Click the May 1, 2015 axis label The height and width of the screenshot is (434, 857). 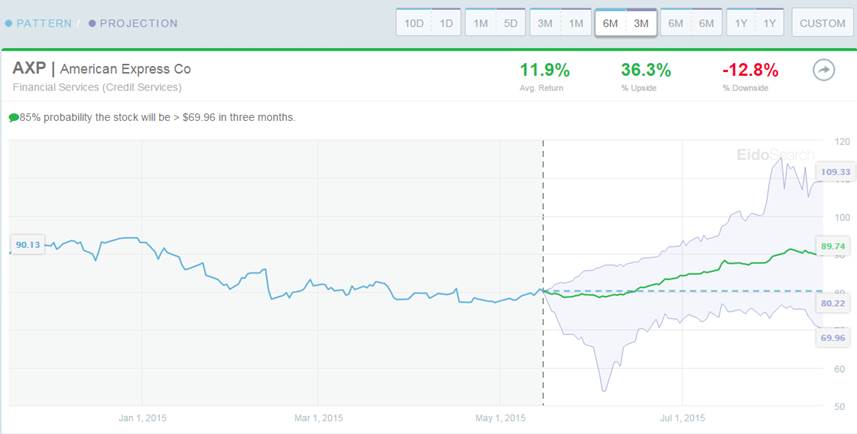pos(500,418)
